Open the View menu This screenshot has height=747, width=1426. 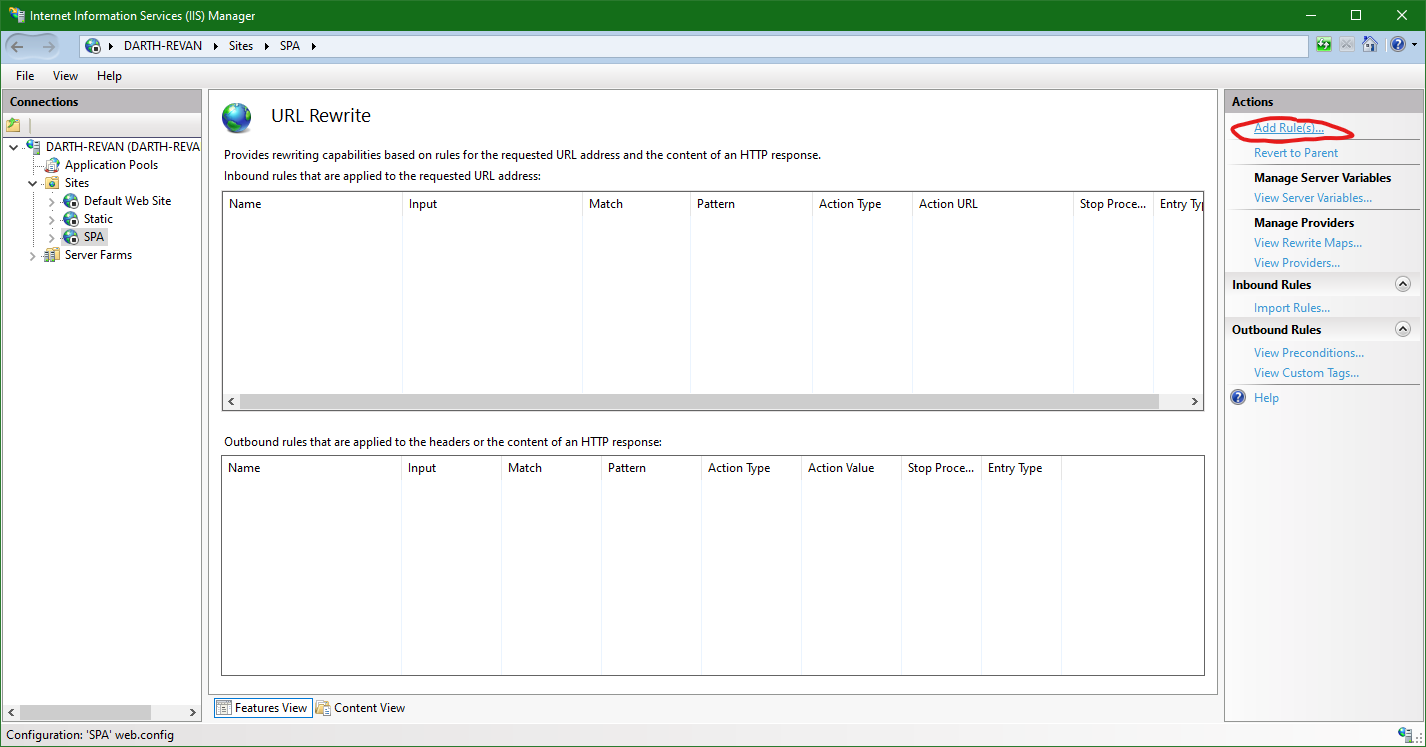[x=64, y=75]
